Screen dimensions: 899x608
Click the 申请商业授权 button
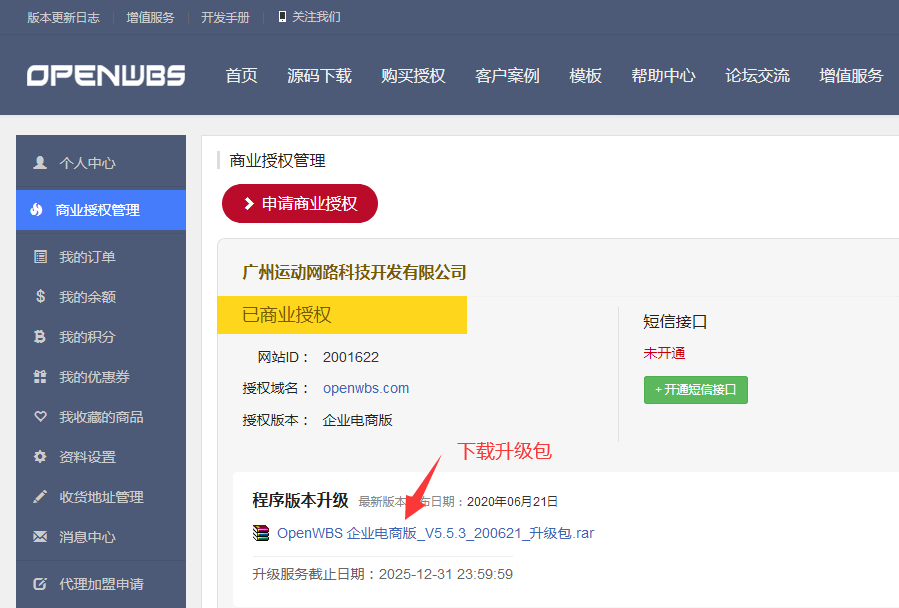[299, 203]
